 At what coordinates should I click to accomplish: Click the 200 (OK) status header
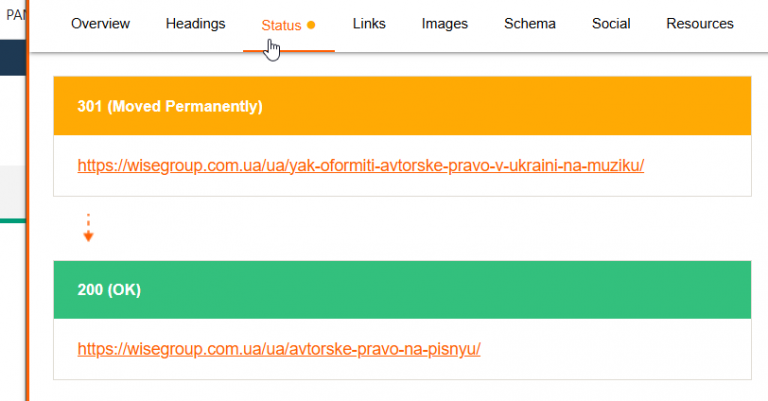(x=402, y=290)
